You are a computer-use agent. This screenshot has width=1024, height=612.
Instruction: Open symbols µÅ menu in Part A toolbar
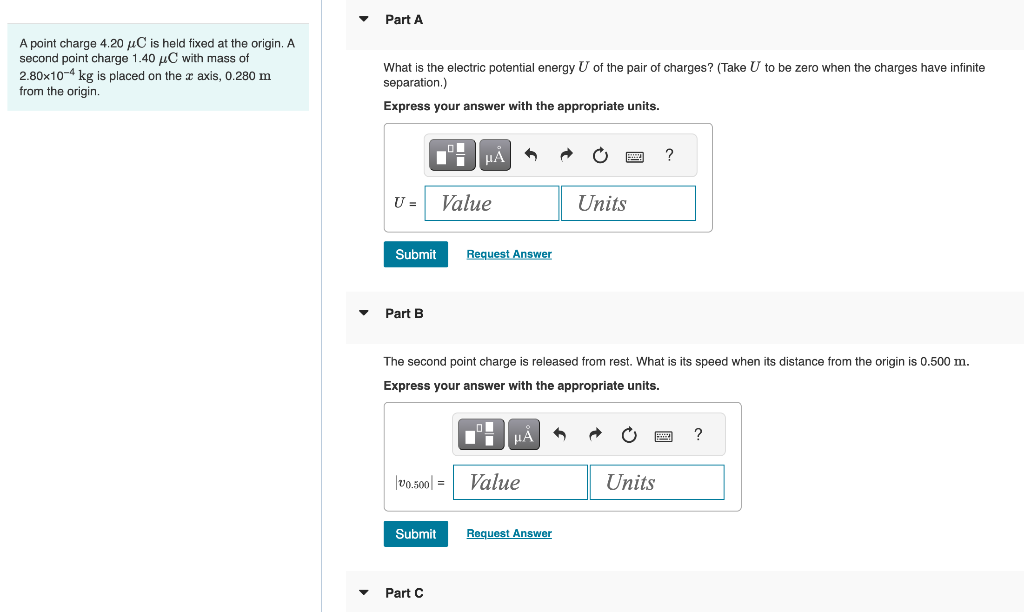(495, 155)
